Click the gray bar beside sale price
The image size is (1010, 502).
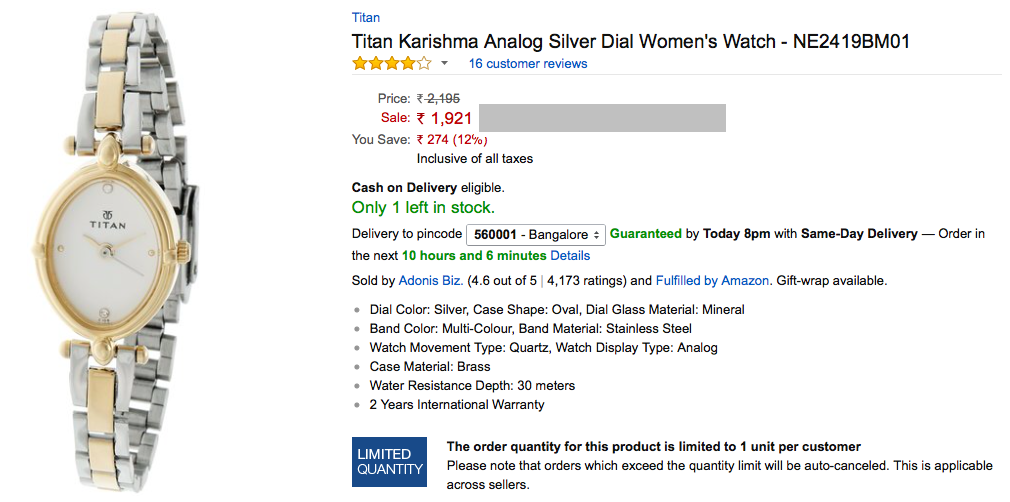602,118
